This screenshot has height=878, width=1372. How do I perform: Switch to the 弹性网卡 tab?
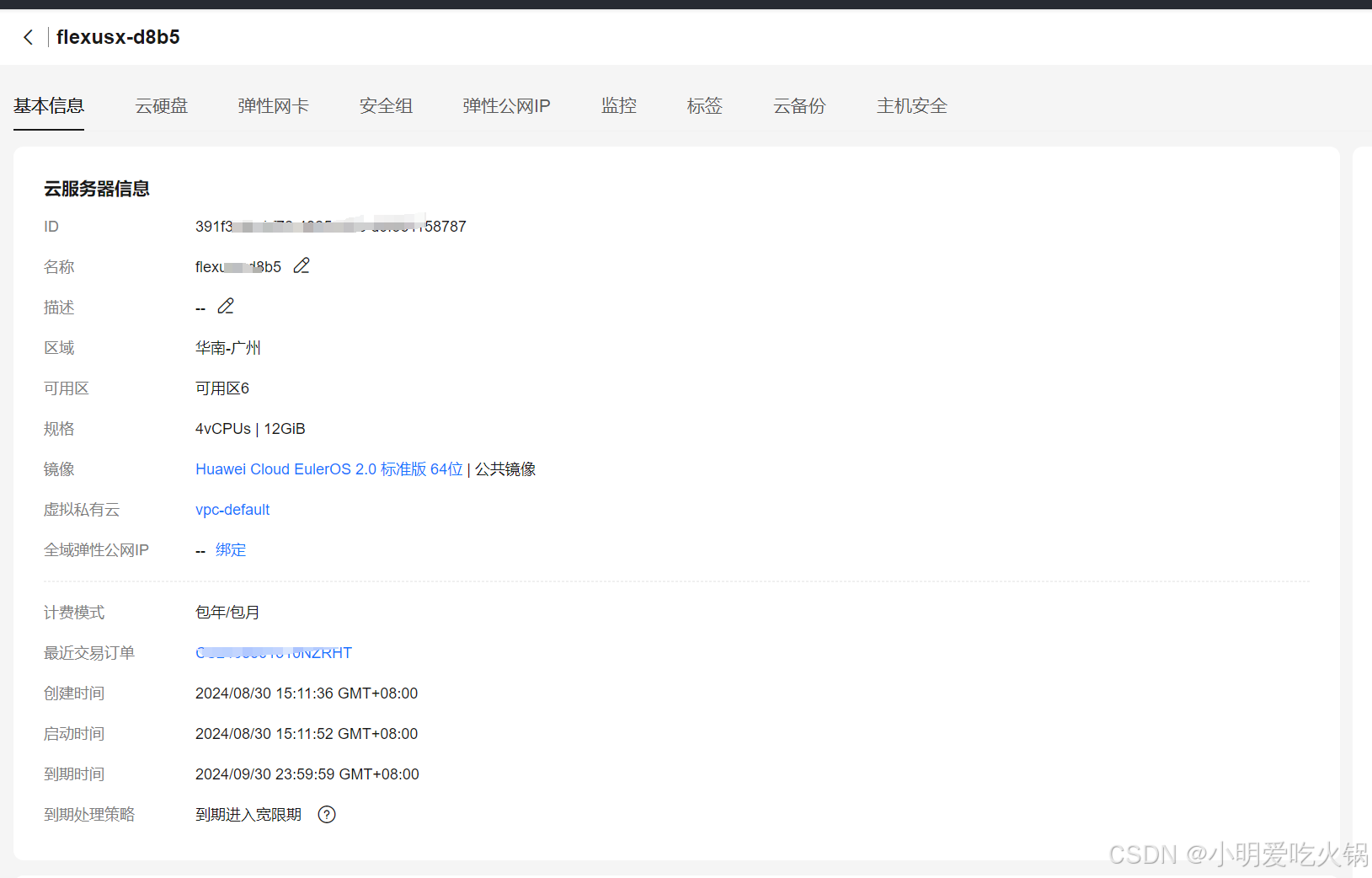[273, 105]
